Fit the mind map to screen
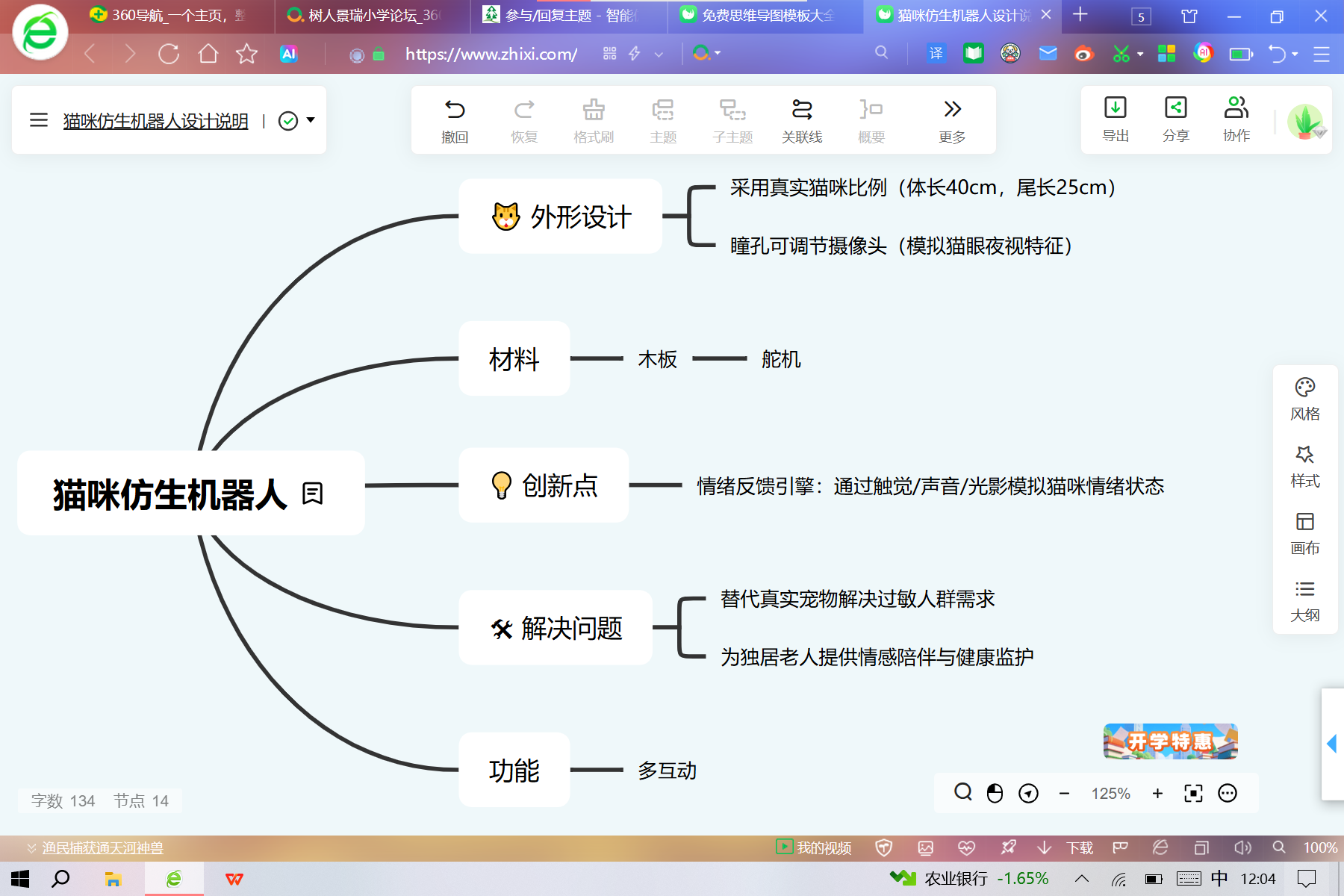The image size is (1344, 896). [x=1193, y=793]
